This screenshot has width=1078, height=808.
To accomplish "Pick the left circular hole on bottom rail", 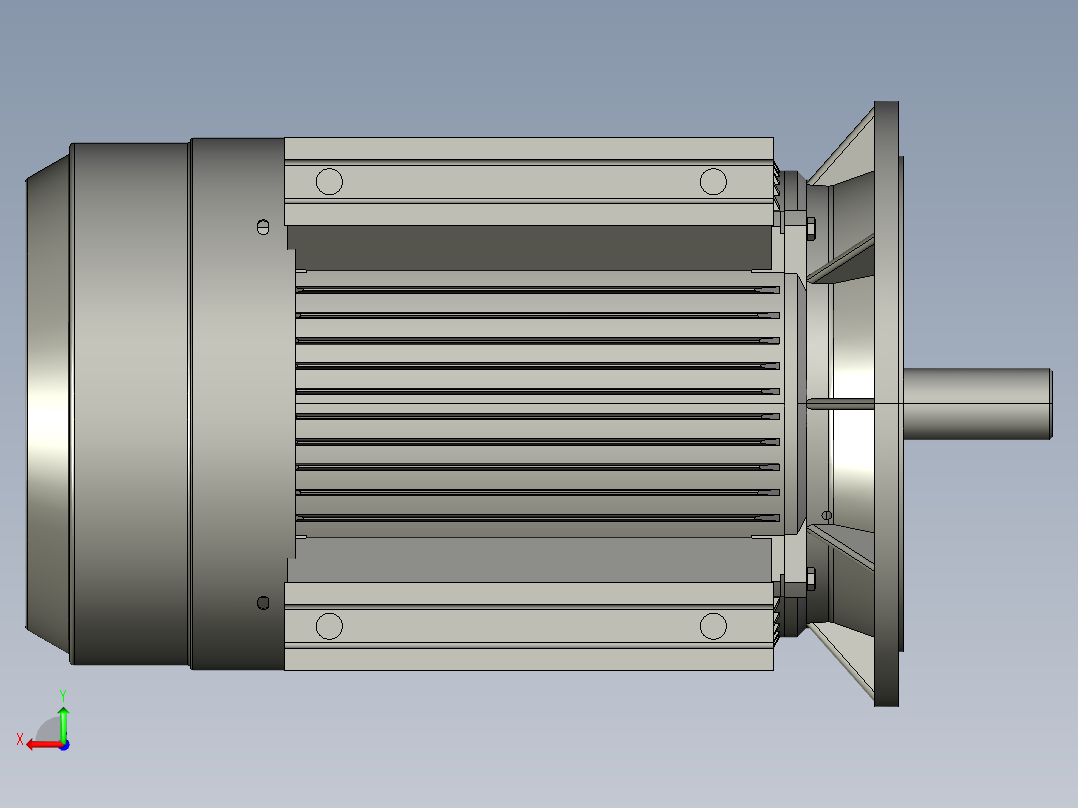I will click(x=329, y=626).
